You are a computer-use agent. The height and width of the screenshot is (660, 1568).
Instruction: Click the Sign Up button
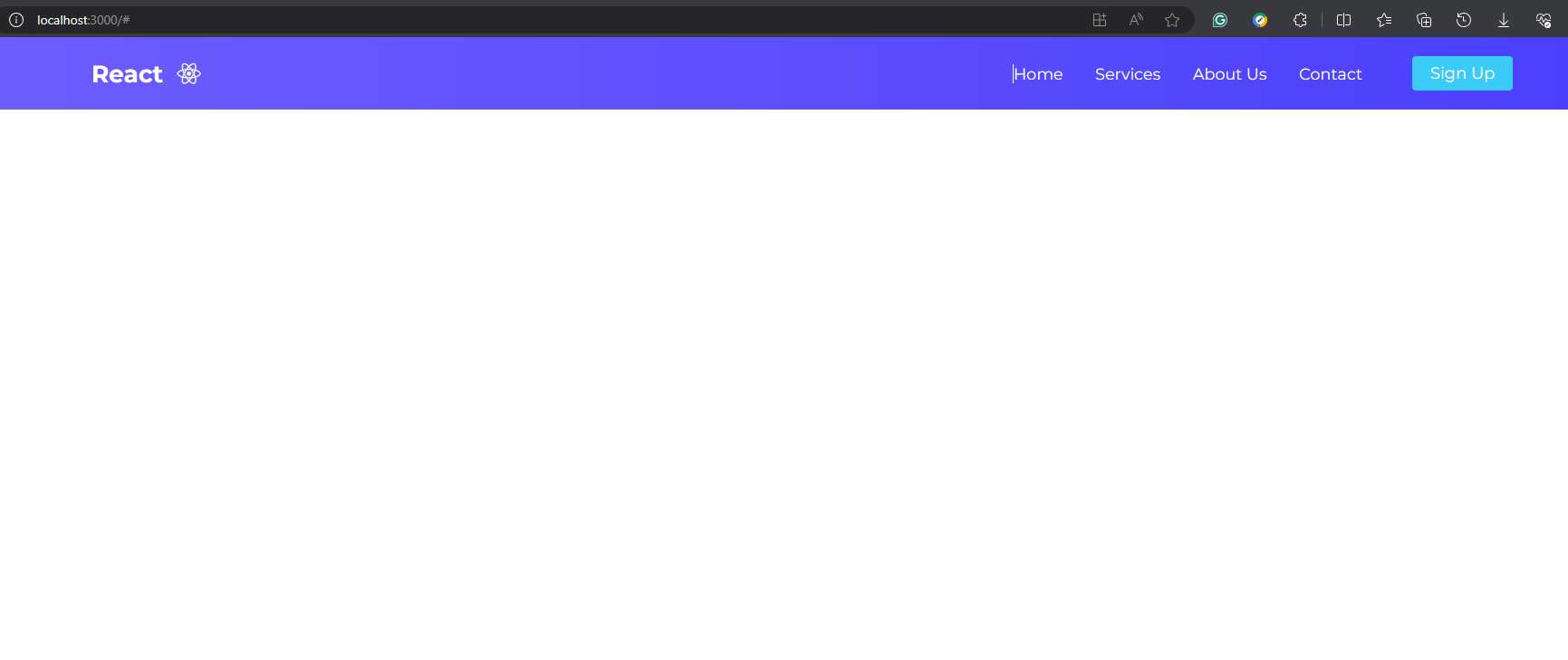1462,73
